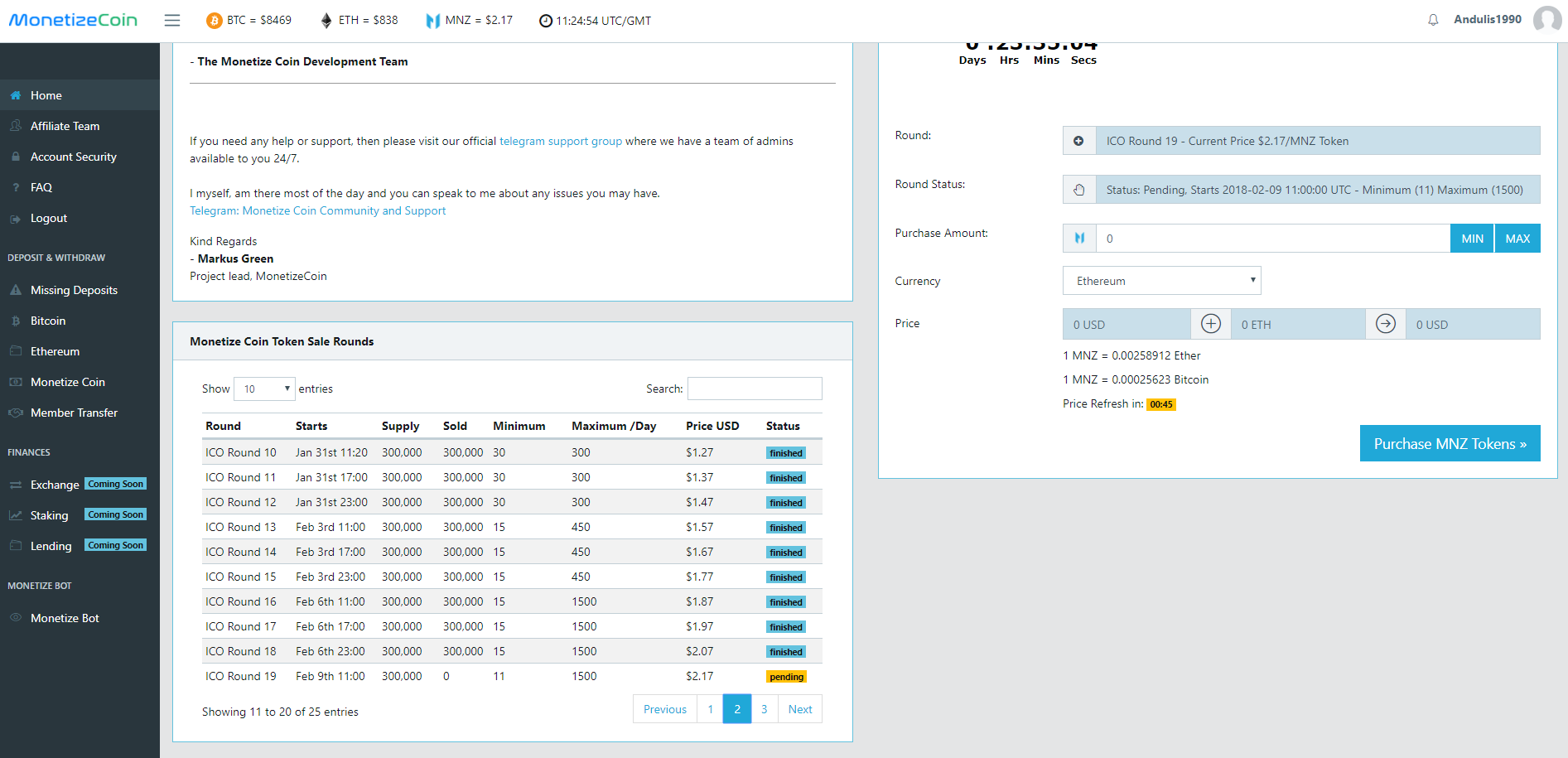
Task: Click the MNZ coin icon in header
Action: click(432, 21)
